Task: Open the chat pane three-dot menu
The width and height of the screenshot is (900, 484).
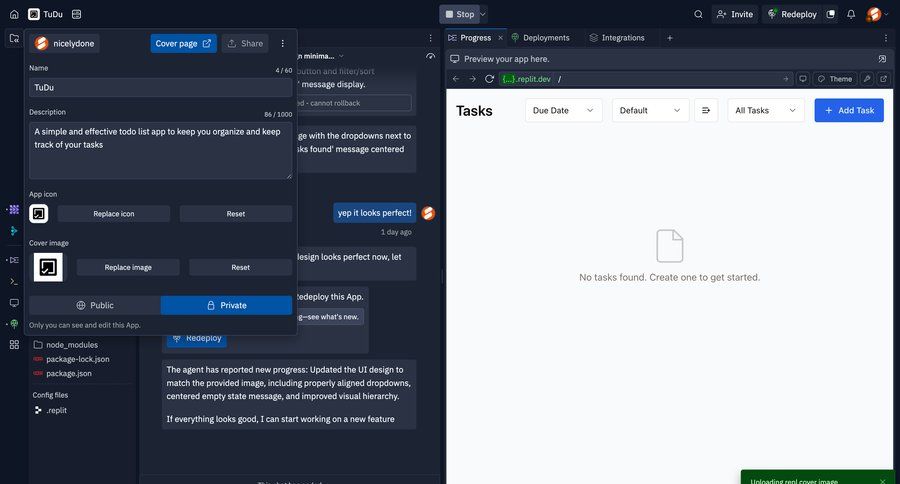Action: 430,38
